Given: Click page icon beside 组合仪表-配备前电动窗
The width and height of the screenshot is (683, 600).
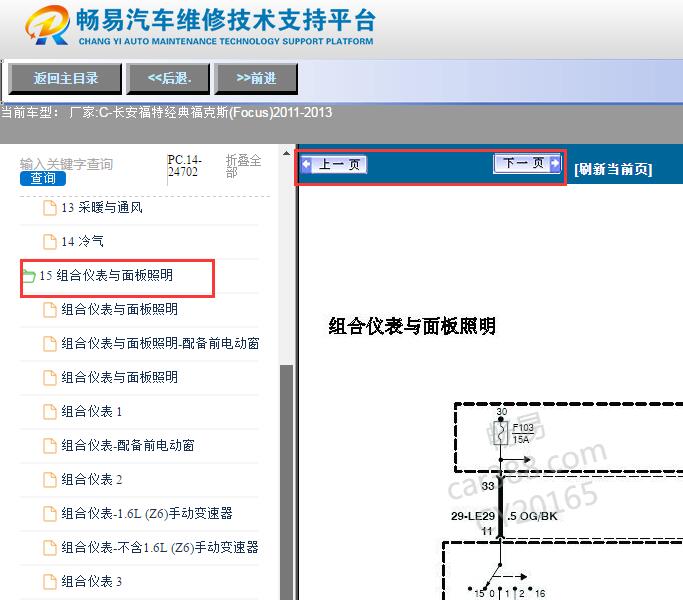Looking at the screenshot, I should point(50,446).
